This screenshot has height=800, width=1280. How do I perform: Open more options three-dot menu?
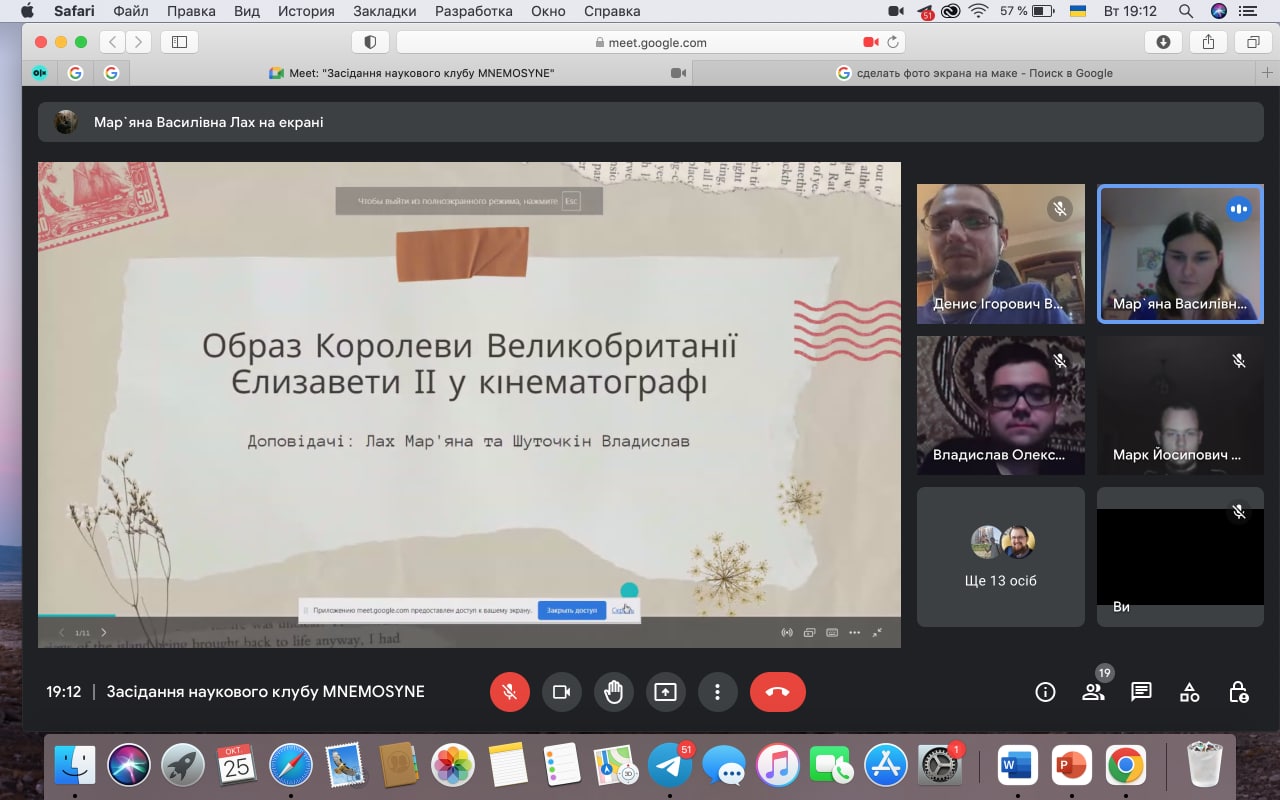pos(717,692)
